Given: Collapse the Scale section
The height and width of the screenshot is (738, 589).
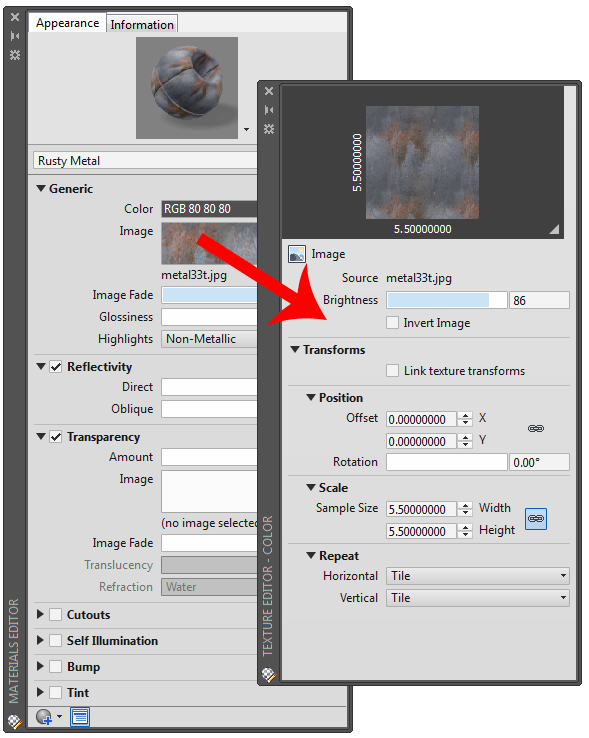Looking at the screenshot, I should tap(311, 487).
